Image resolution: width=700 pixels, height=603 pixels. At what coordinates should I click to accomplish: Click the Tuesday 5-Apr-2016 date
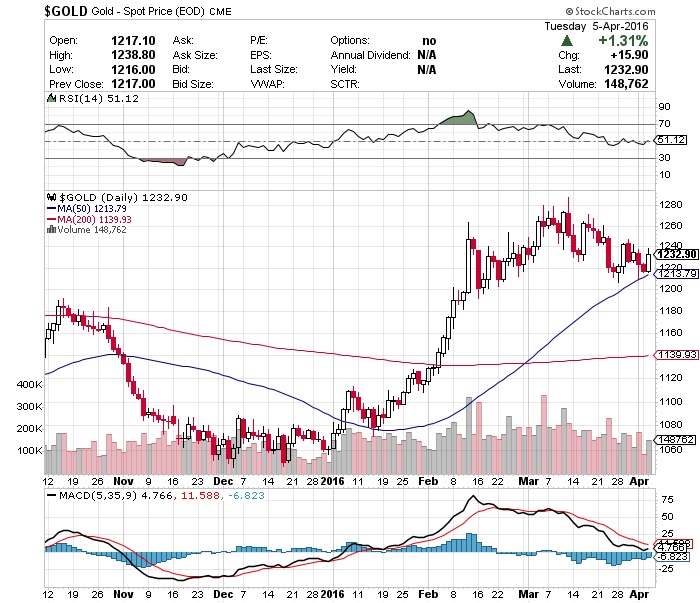[x=596, y=26]
